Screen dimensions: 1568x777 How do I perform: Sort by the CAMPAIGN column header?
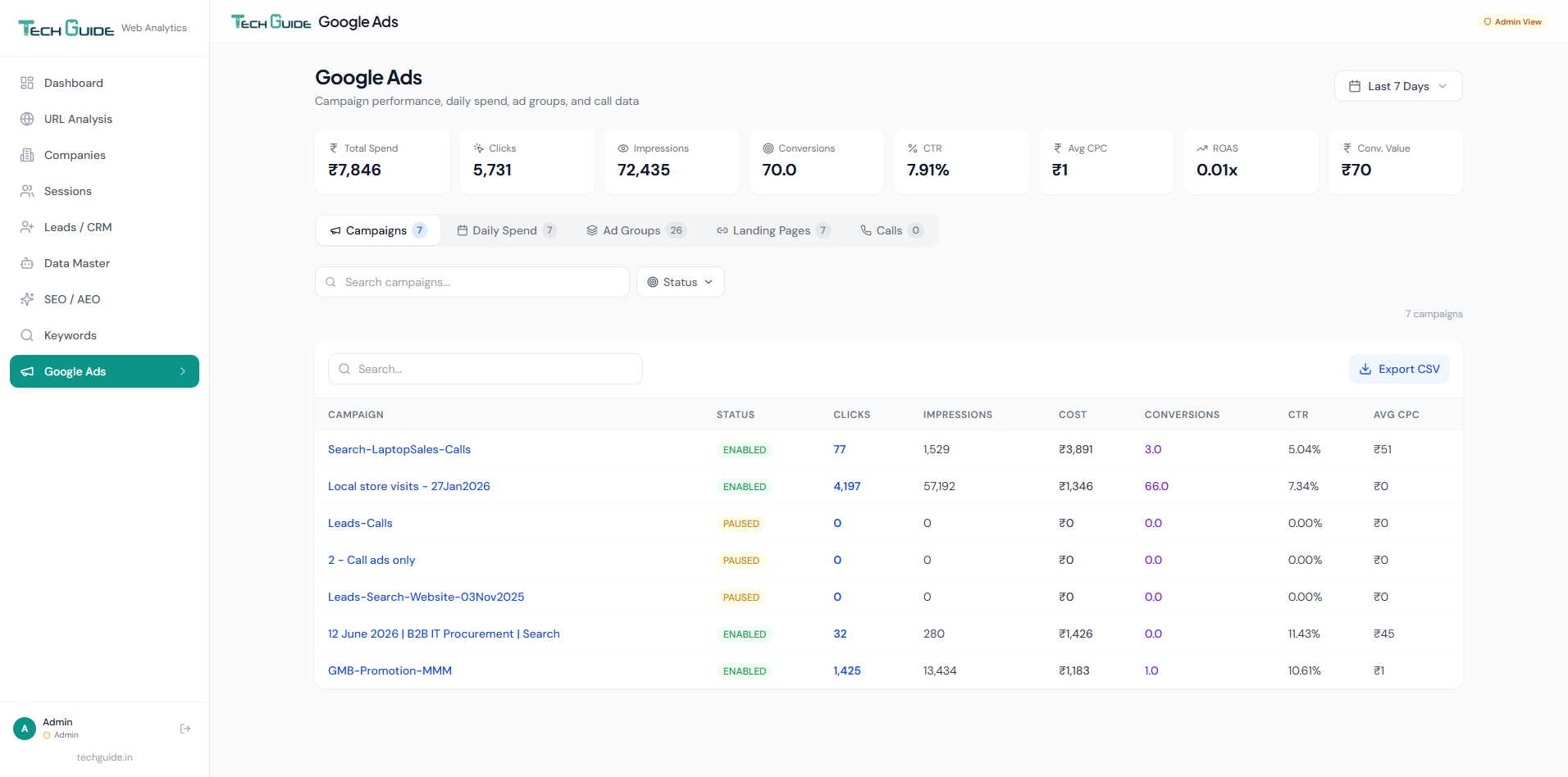(x=356, y=415)
